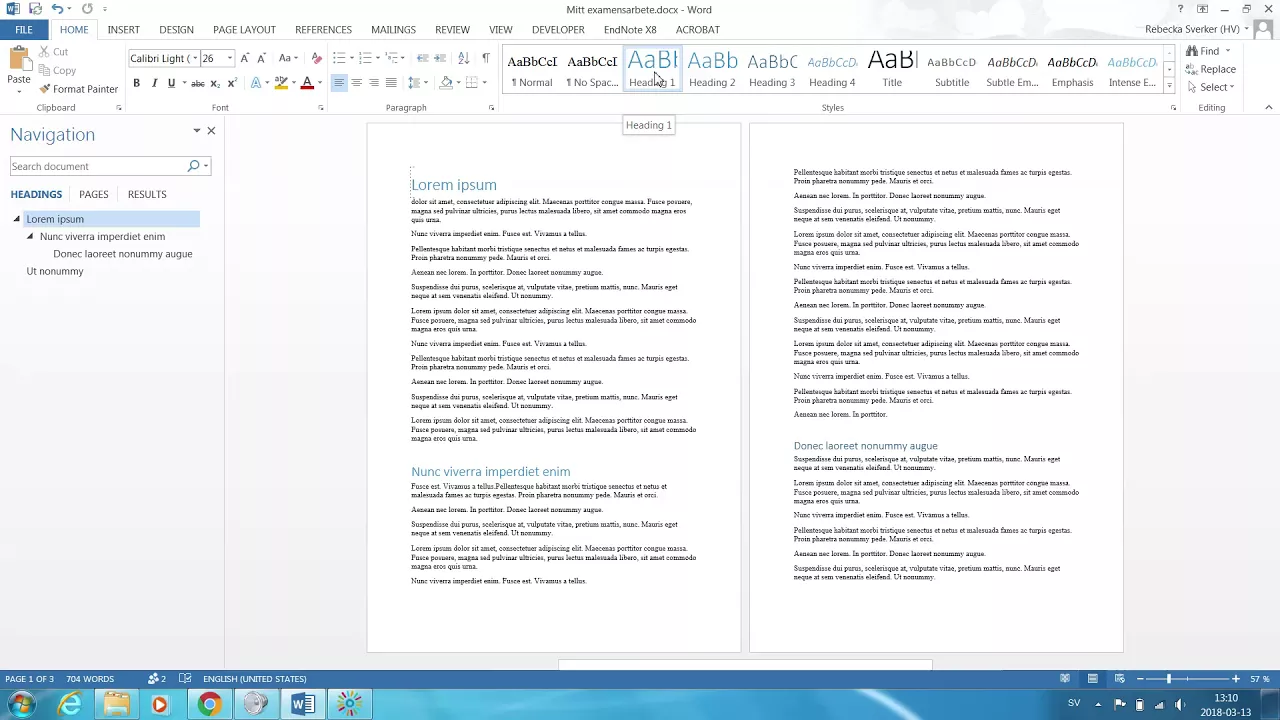Click the Borders icon
Image resolution: width=1280 pixels, height=720 pixels.
[x=472, y=83]
